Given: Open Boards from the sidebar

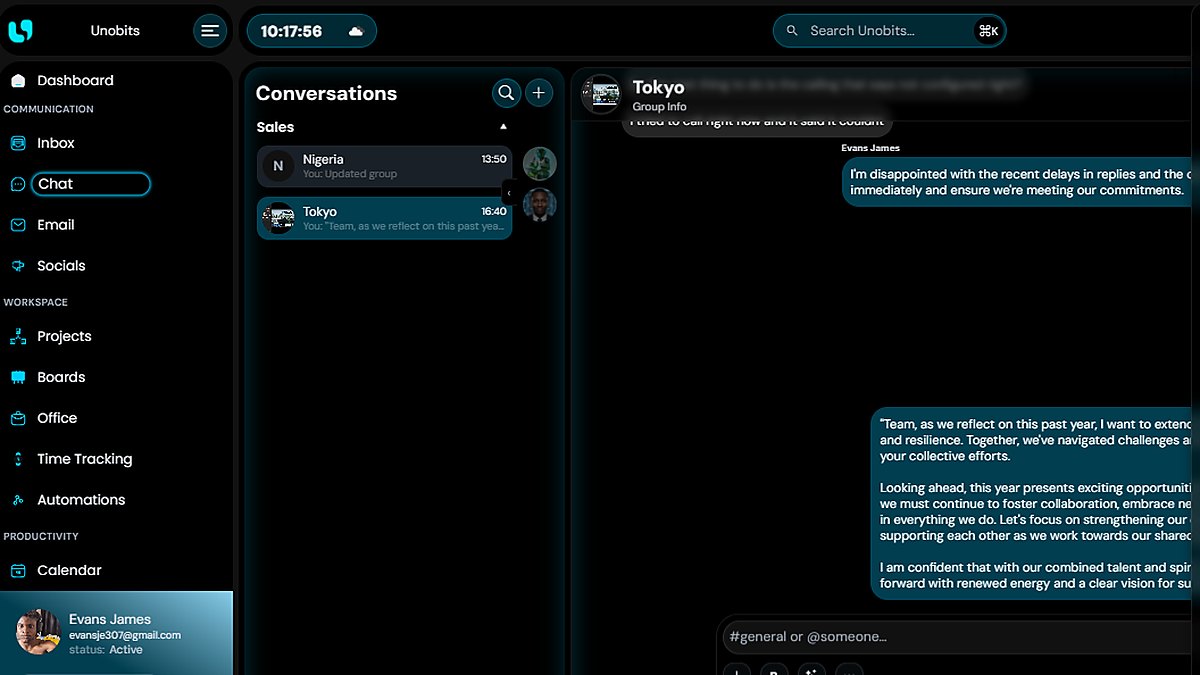Looking at the screenshot, I should pyautogui.click(x=61, y=377).
